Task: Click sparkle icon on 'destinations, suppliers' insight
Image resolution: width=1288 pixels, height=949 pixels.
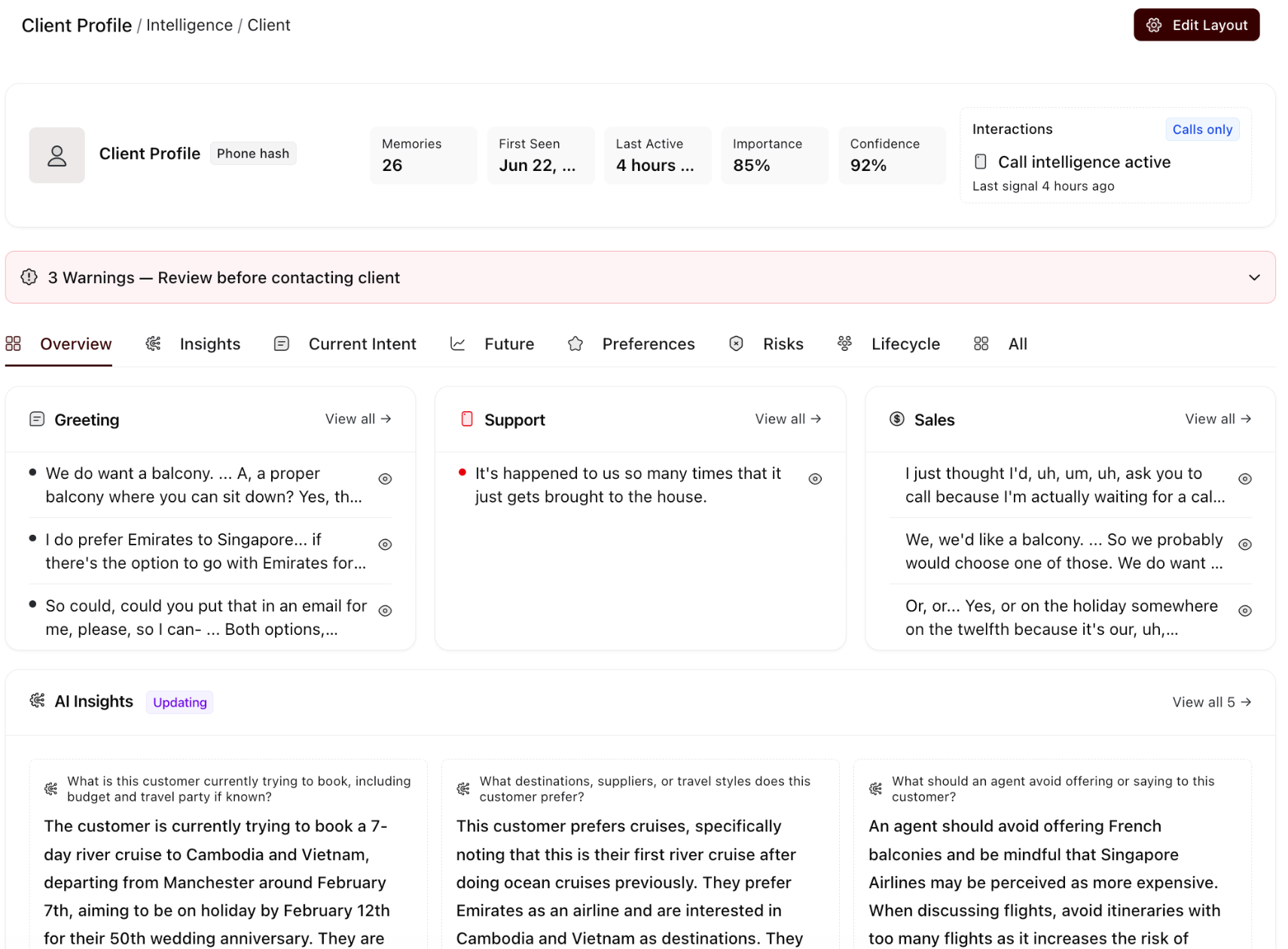Action: [x=463, y=789]
